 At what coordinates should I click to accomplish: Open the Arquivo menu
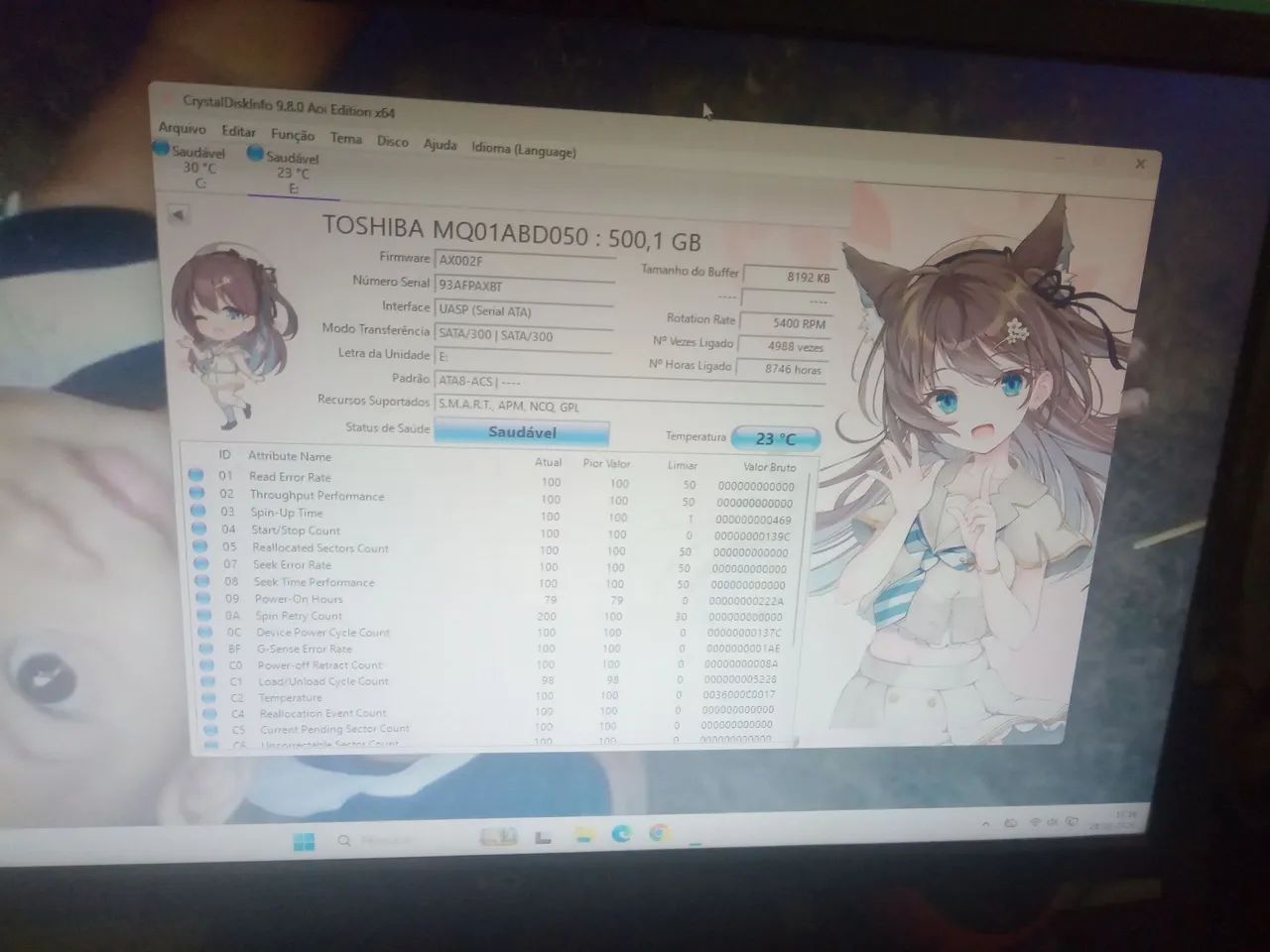[183, 128]
